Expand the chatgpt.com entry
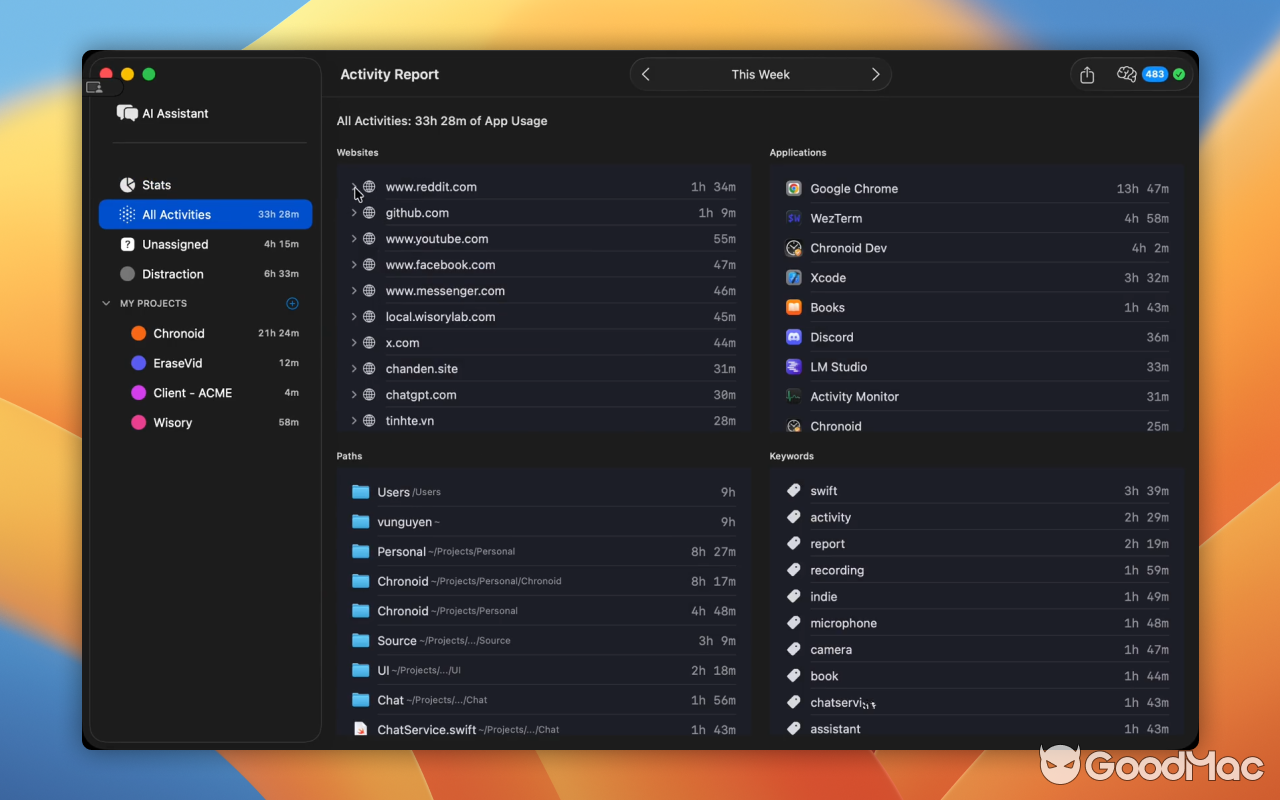The image size is (1280, 800). click(354, 394)
